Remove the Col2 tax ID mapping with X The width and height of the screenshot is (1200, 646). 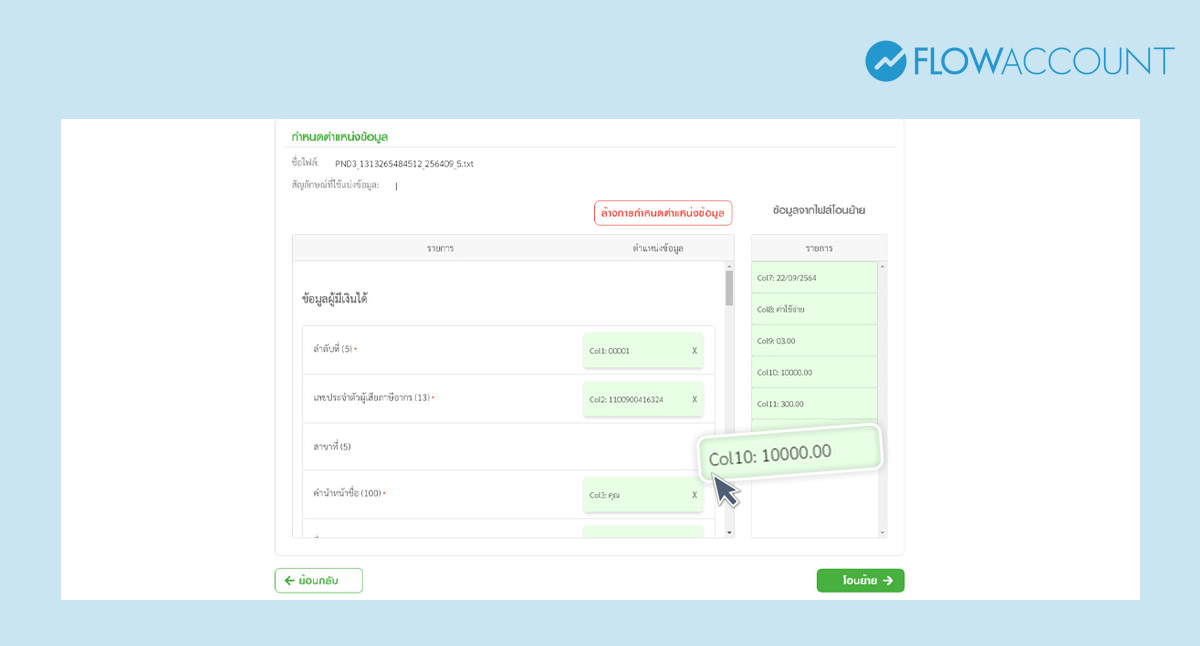pyautogui.click(x=694, y=399)
